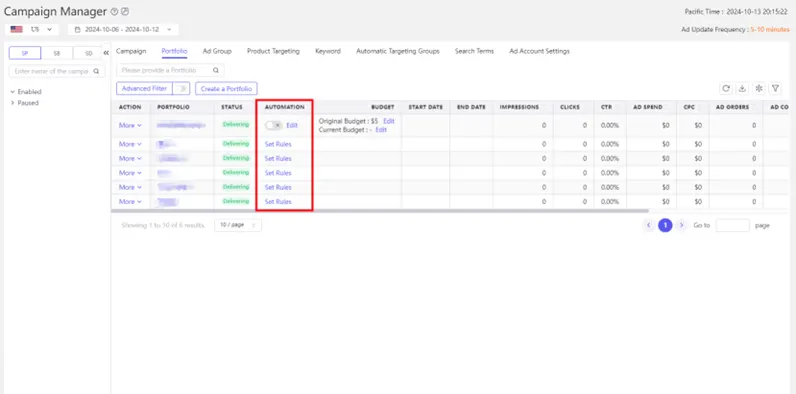Click the edit-note icon next to the help icon
The image size is (796, 394).
[x=125, y=12]
